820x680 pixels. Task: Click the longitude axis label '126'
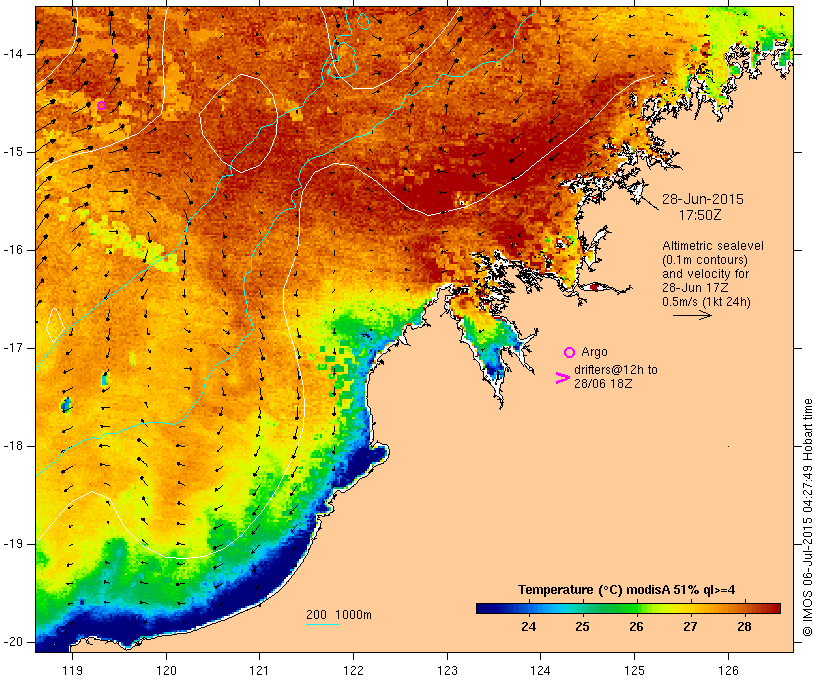pyautogui.click(x=728, y=670)
